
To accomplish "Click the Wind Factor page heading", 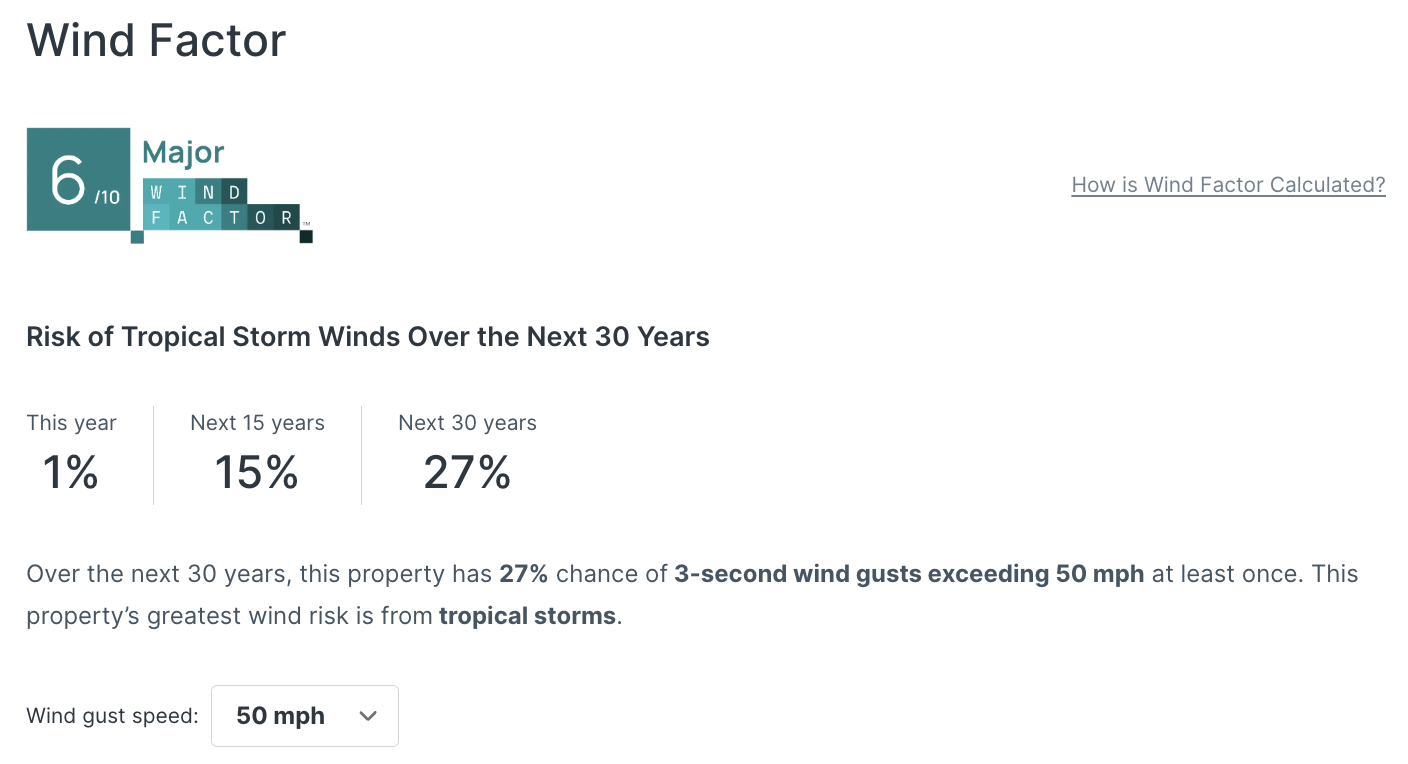I will (156, 40).
